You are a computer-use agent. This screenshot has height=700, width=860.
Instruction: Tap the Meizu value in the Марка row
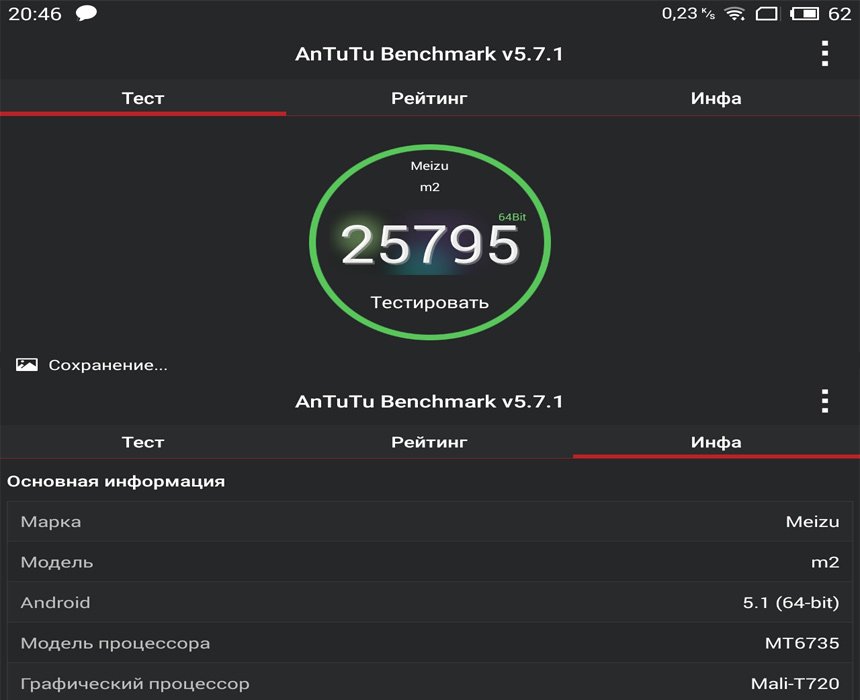tap(812, 522)
